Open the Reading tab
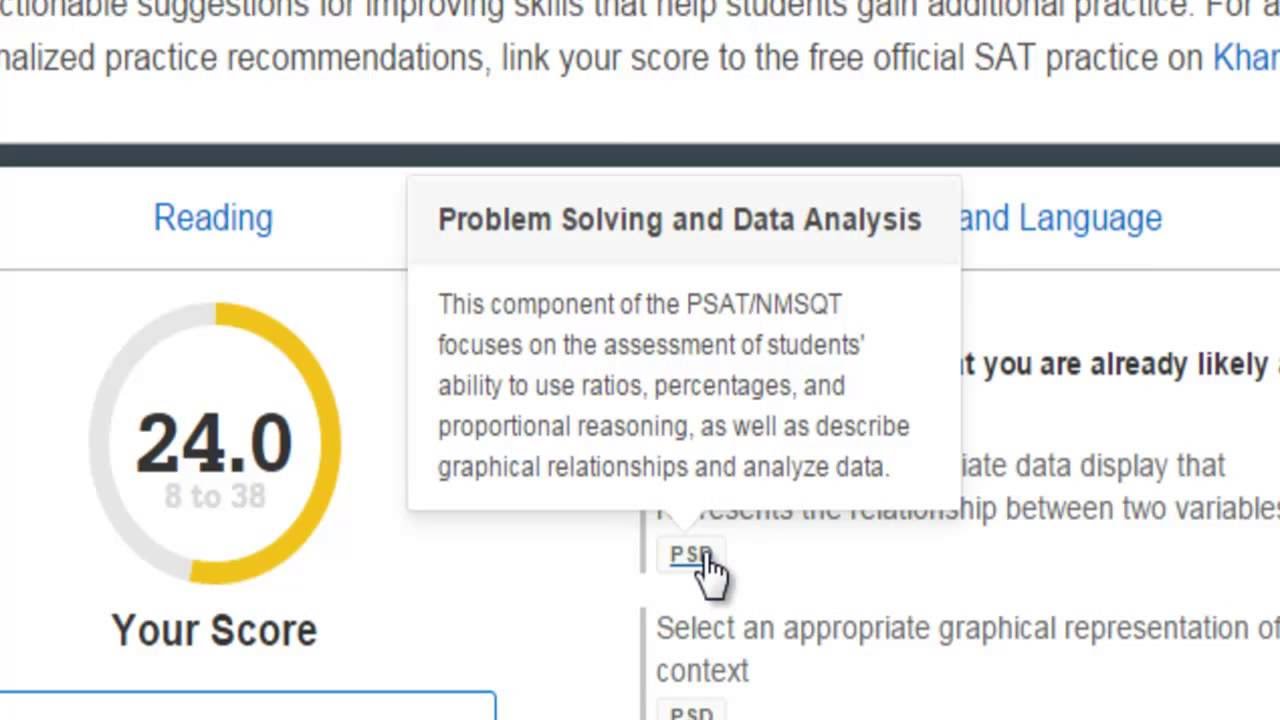This screenshot has height=720, width=1280. (x=212, y=218)
